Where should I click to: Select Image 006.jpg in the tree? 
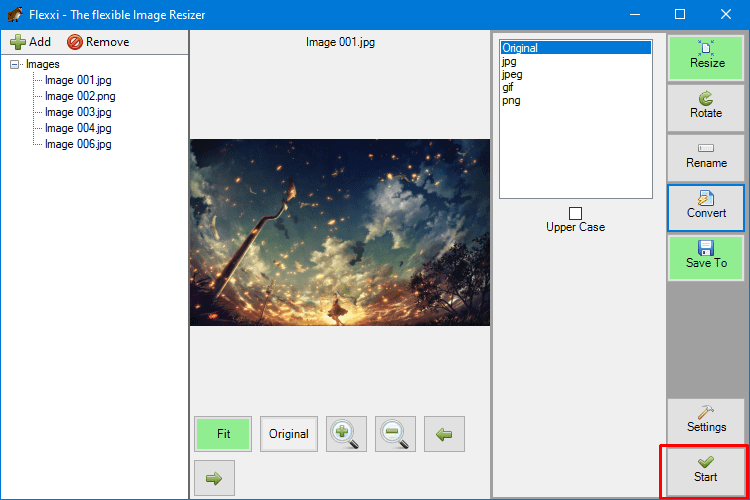pyautogui.click(x=78, y=144)
